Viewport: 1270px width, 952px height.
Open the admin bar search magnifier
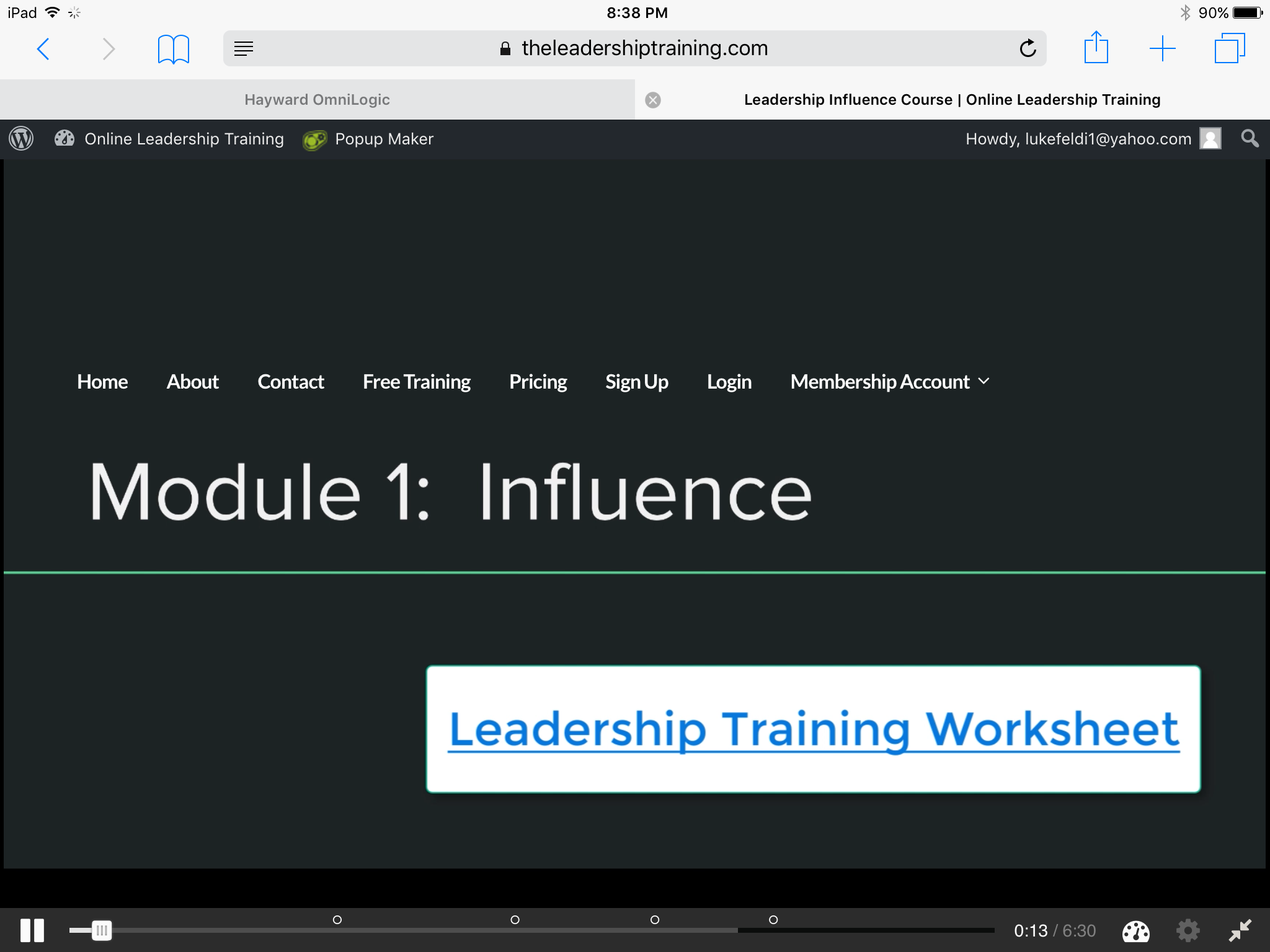[1250, 138]
